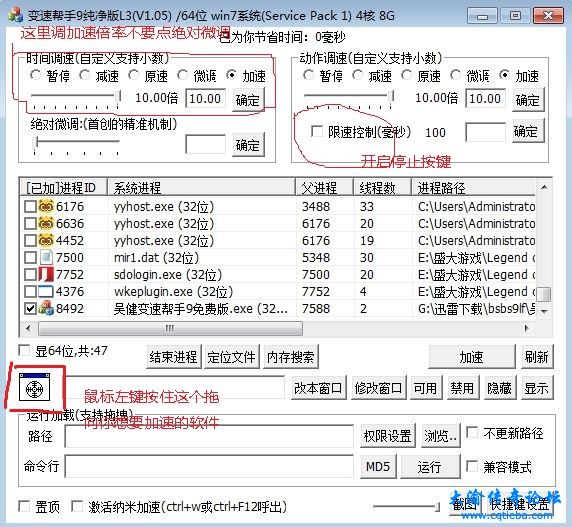This screenshot has height=527, width=572.
Task: Click the icon of process 8492
Action: [x=46, y=309]
